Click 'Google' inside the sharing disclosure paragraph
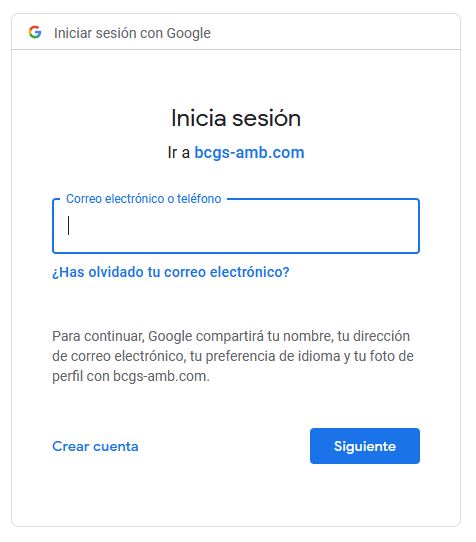This screenshot has width=476, height=542. coord(170,336)
